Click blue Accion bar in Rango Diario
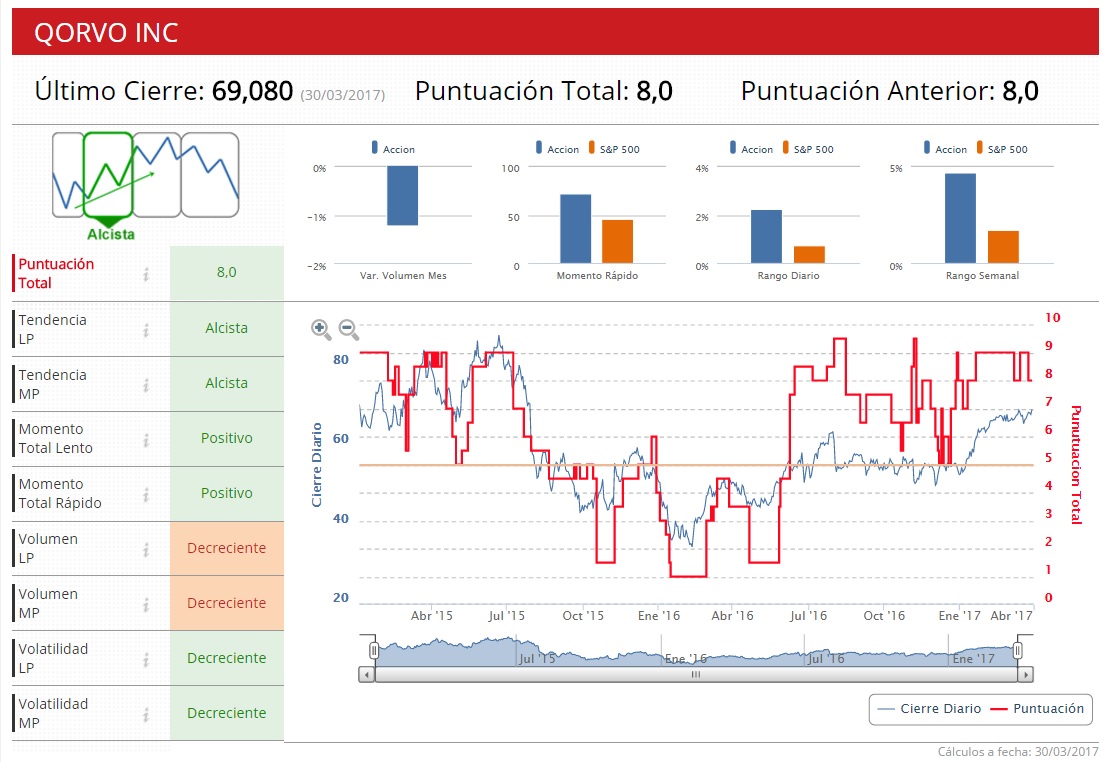 (x=767, y=237)
